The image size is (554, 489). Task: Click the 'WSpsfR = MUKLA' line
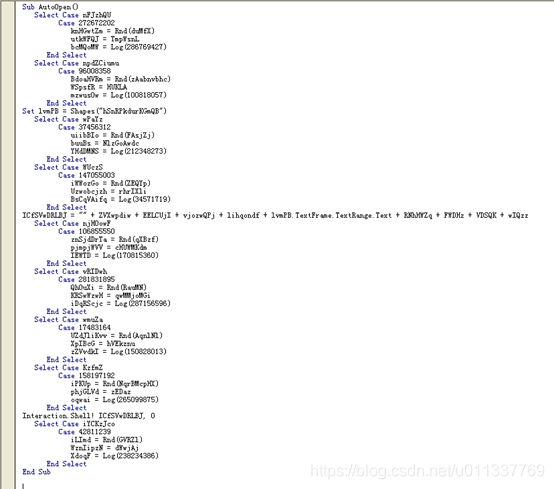(x=99, y=87)
